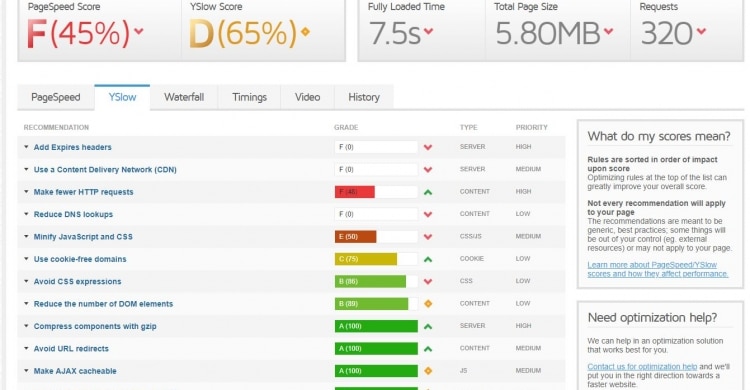Screen dimensions: 750x390
Task: Click the PRIORITY column header
Action: pos(531,127)
